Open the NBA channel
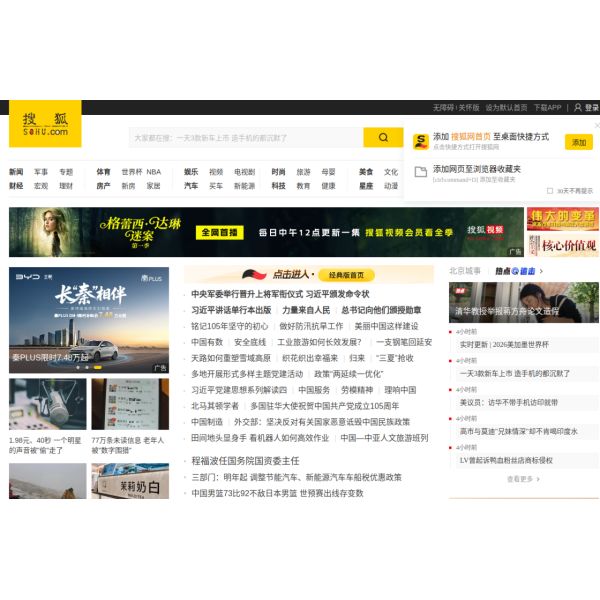The height and width of the screenshot is (600, 600). [x=154, y=172]
